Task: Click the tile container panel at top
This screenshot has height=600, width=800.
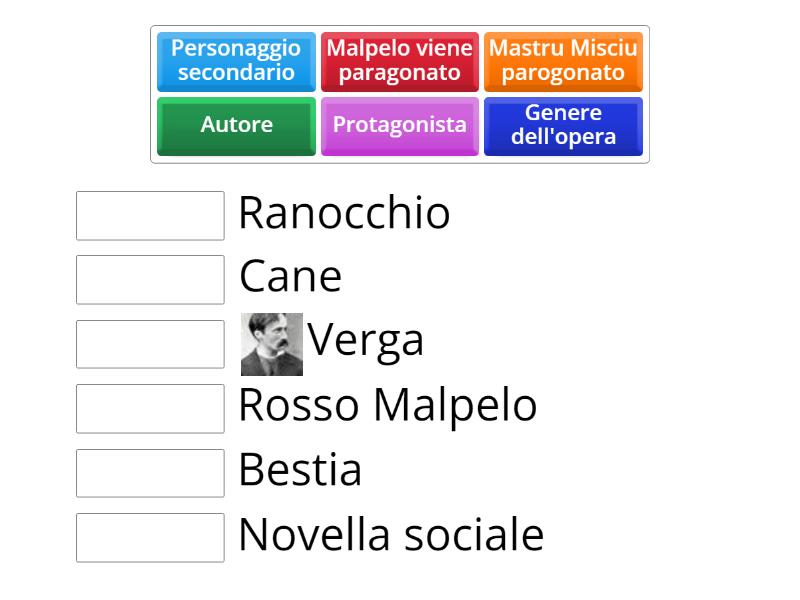Action: 400,94
